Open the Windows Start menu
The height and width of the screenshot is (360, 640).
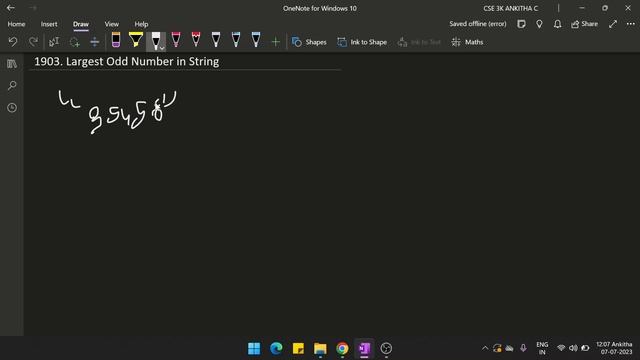click(x=254, y=348)
